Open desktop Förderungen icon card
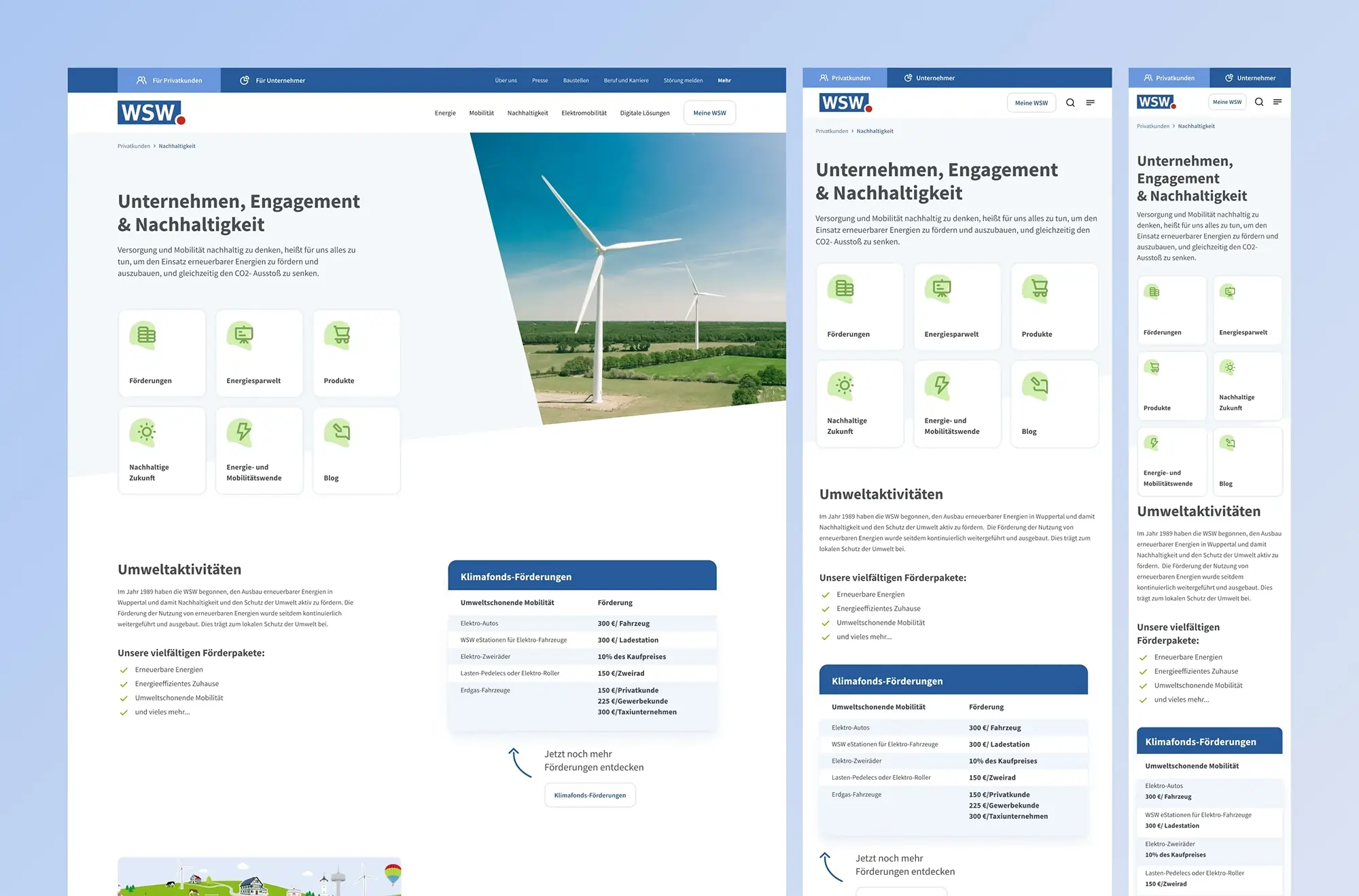 [x=162, y=353]
